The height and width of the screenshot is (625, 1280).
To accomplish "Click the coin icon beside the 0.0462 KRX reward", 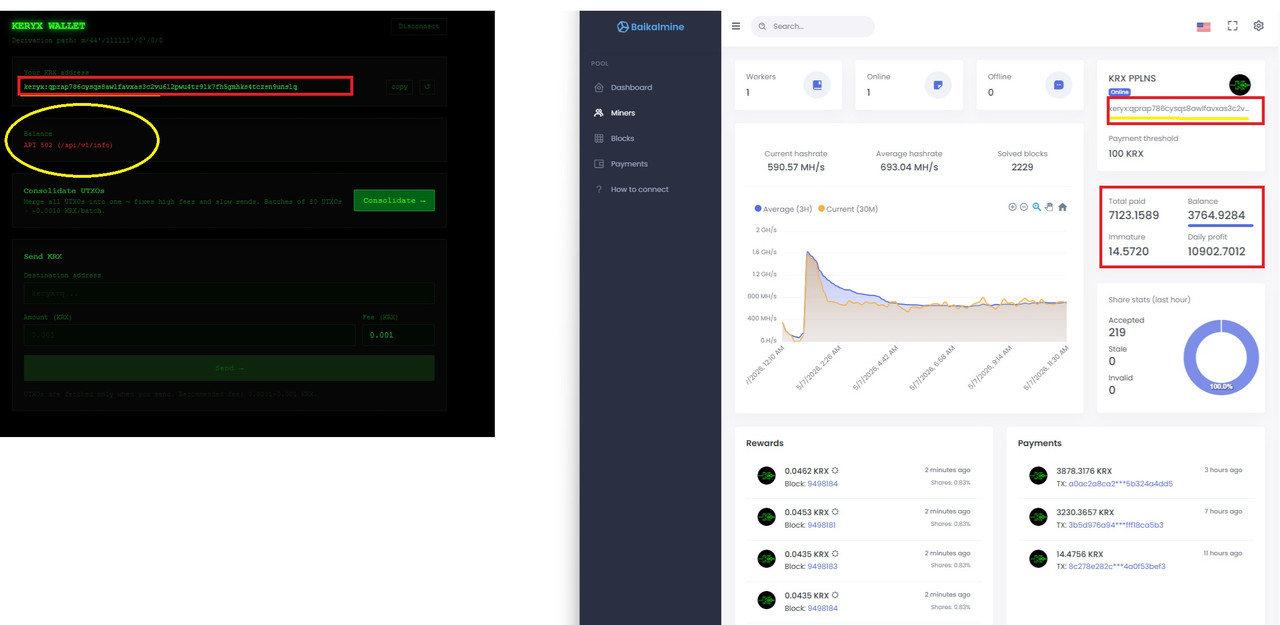I will 766,476.
